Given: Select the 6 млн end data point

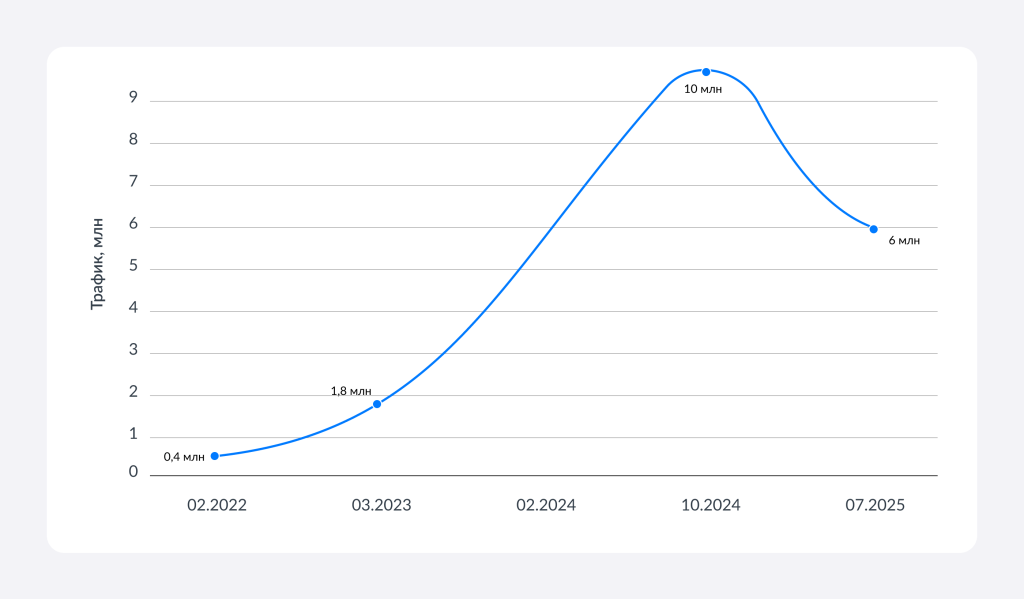Looking at the screenshot, I should pos(873,229).
